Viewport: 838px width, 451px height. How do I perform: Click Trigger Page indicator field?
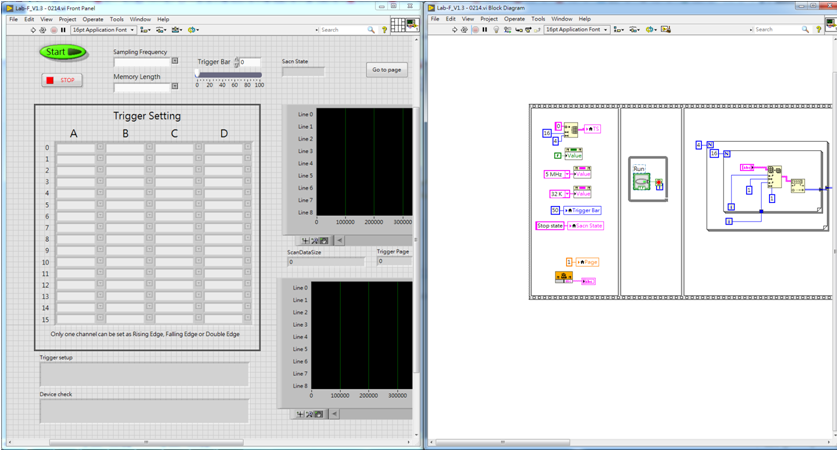(394, 261)
